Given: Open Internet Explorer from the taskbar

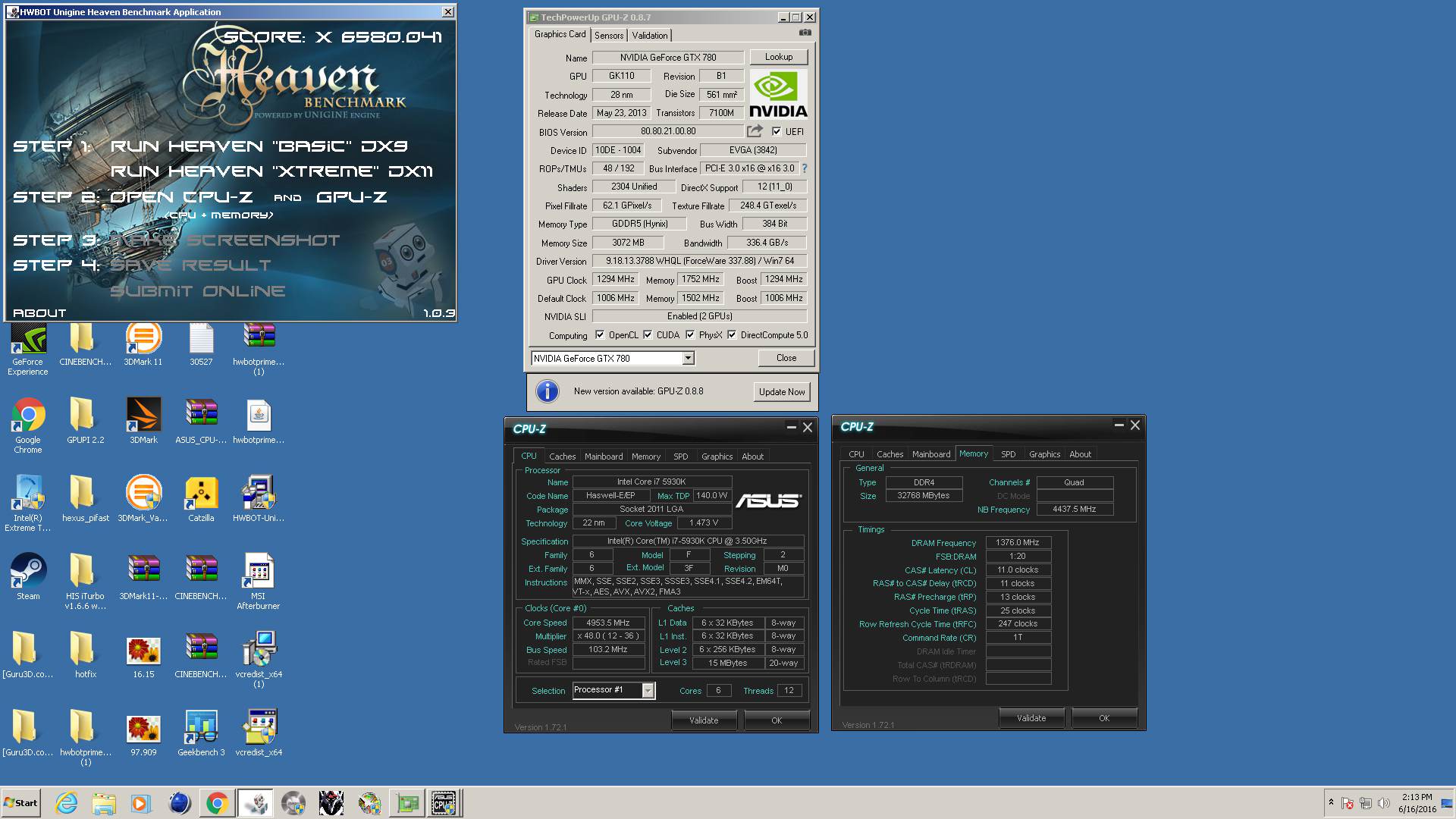Looking at the screenshot, I should tap(66, 803).
